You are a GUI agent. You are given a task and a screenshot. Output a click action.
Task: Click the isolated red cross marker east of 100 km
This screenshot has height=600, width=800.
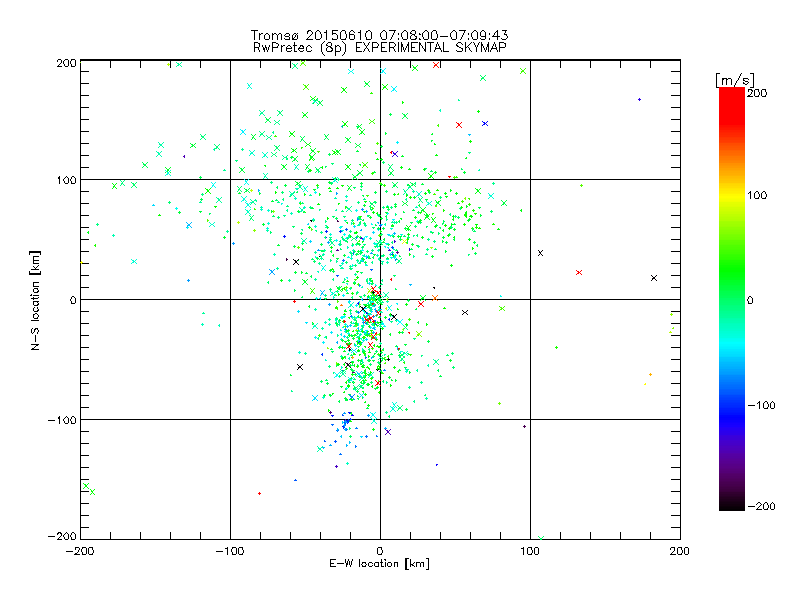click(x=579, y=272)
